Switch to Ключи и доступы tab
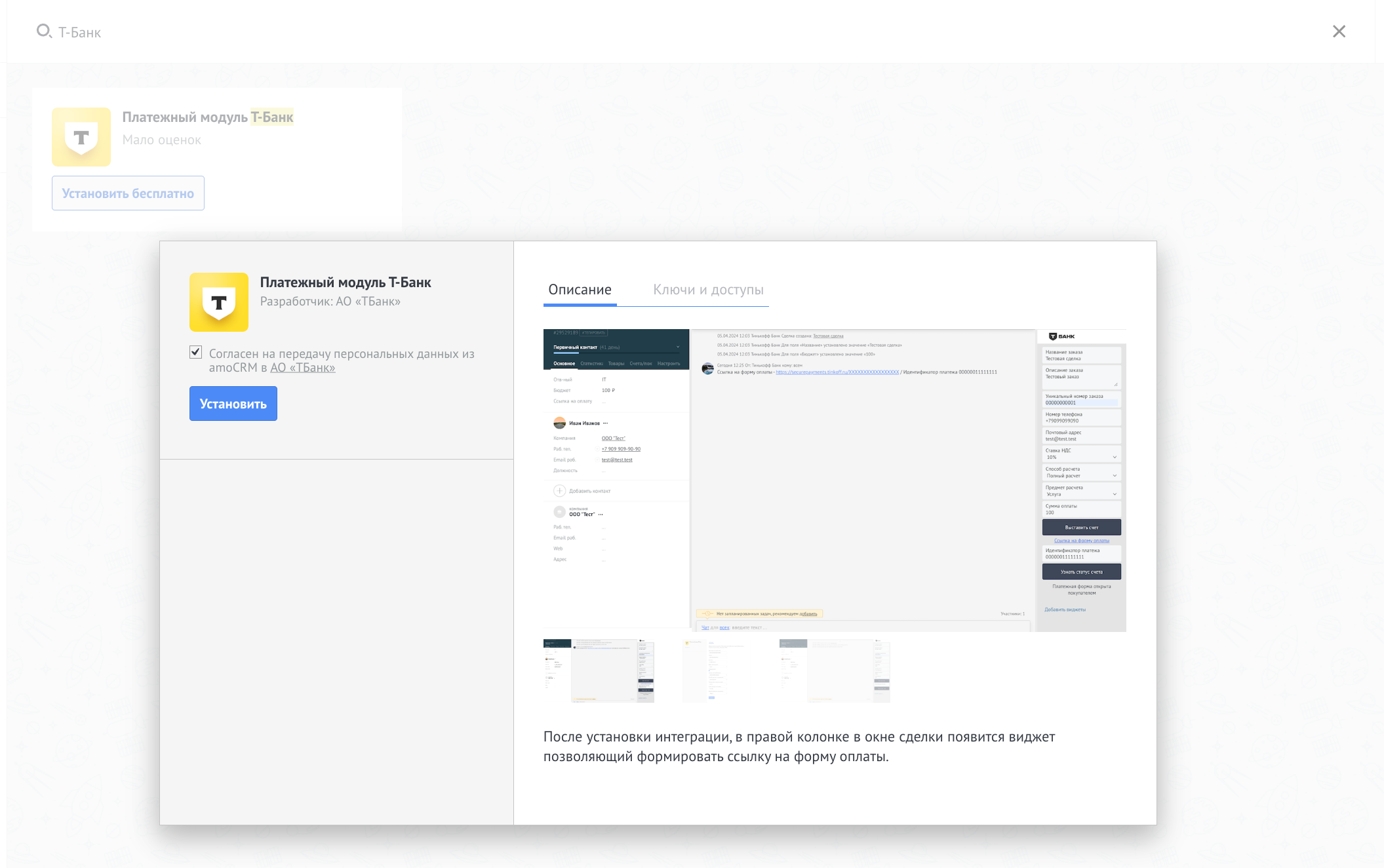 [708, 290]
